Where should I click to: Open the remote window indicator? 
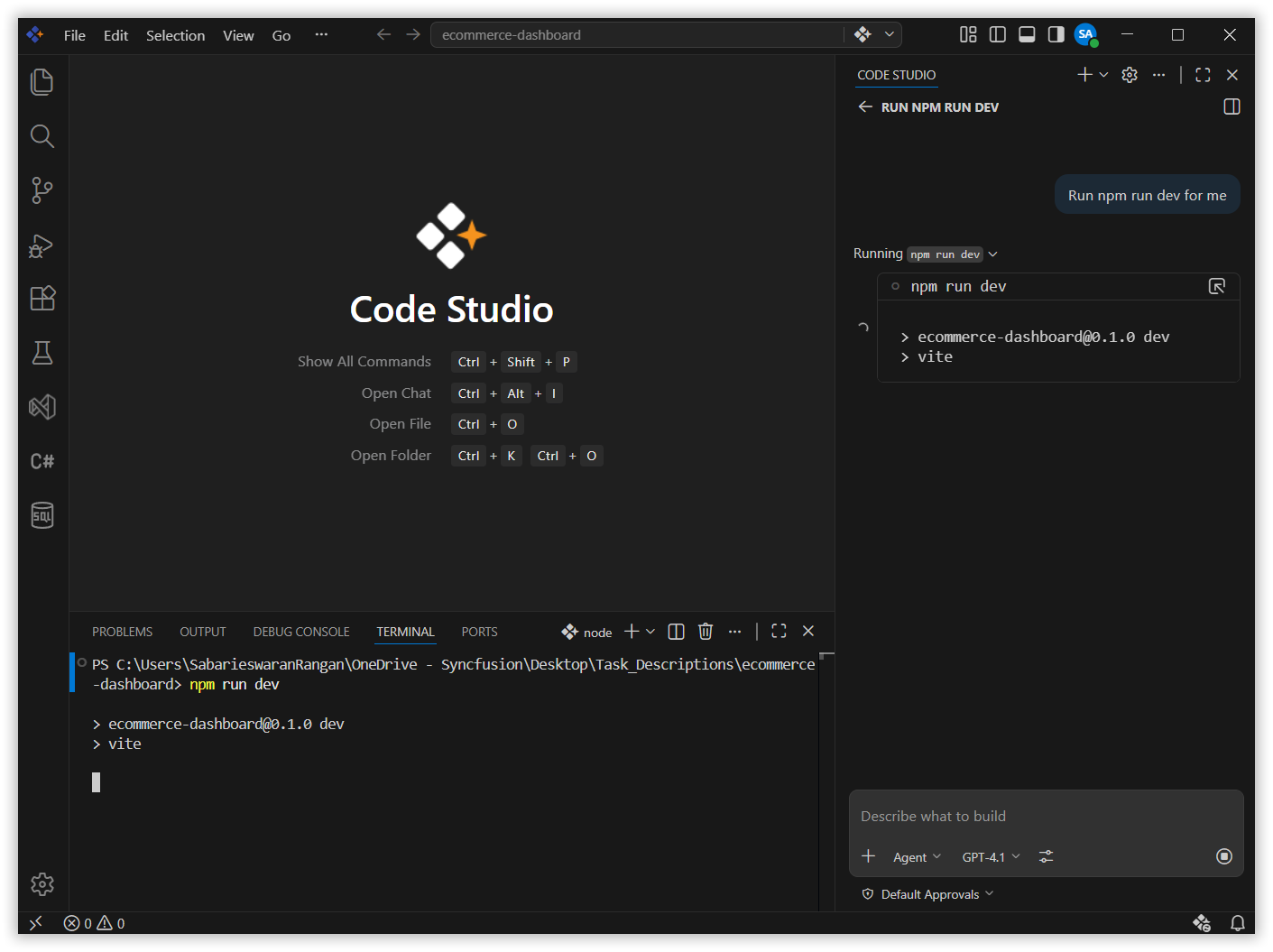point(36,923)
